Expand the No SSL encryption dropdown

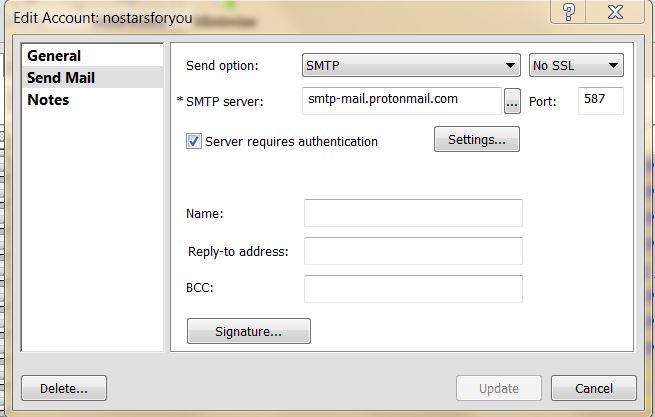point(576,65)
